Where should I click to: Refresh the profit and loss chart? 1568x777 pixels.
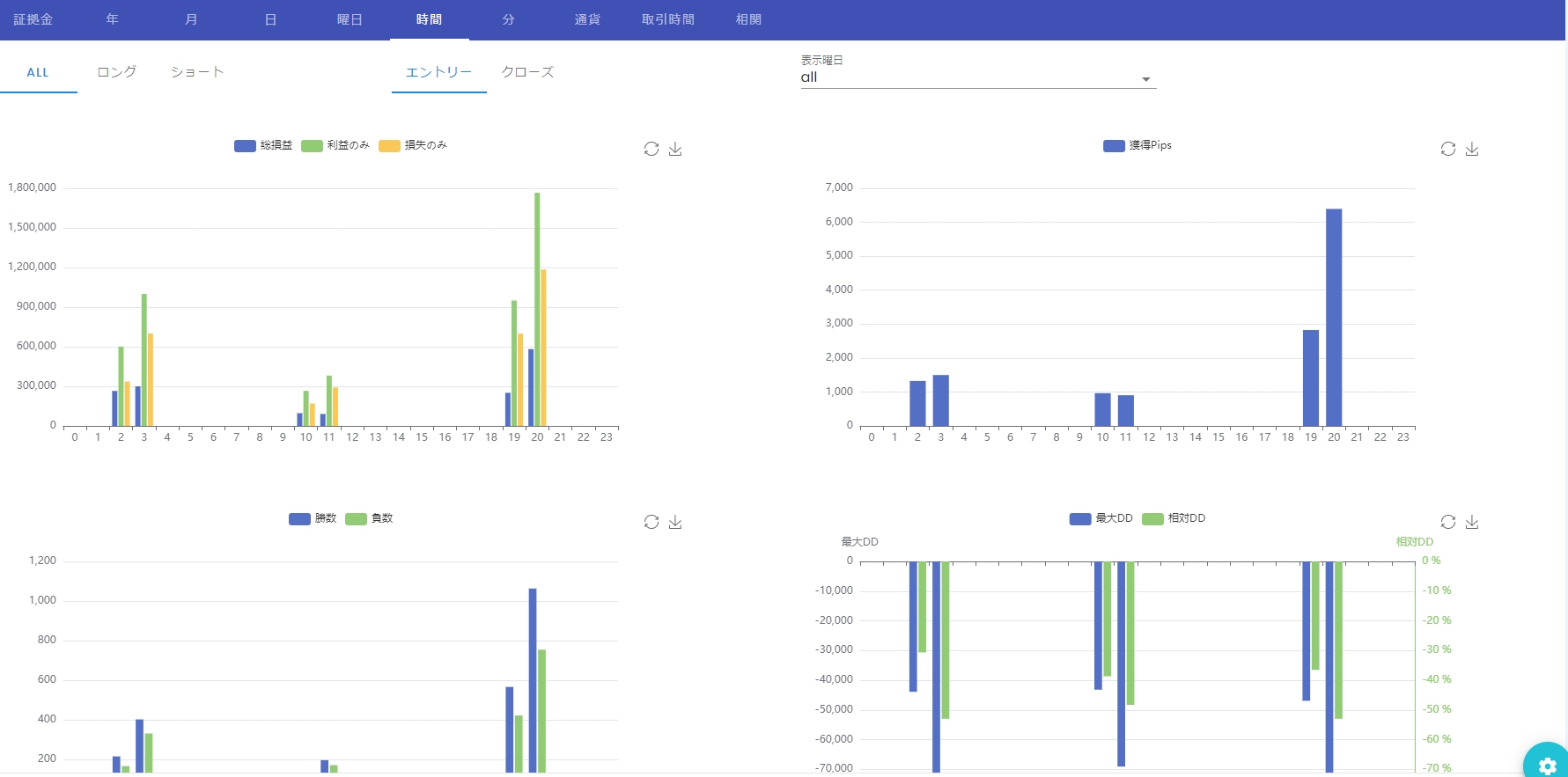click(651, 150)
